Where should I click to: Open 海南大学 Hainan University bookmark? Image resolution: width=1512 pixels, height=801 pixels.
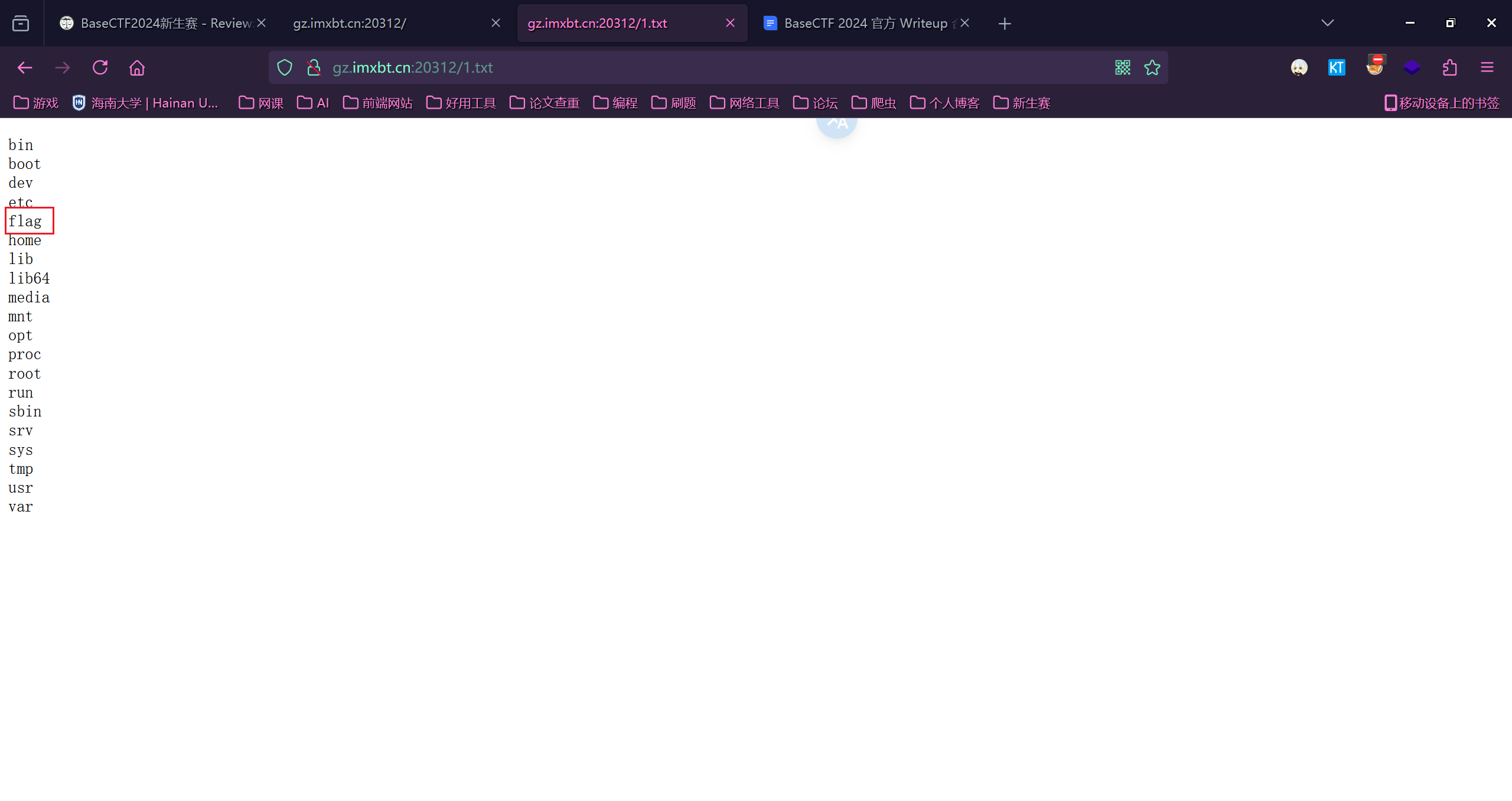click(x=145, y=103)
